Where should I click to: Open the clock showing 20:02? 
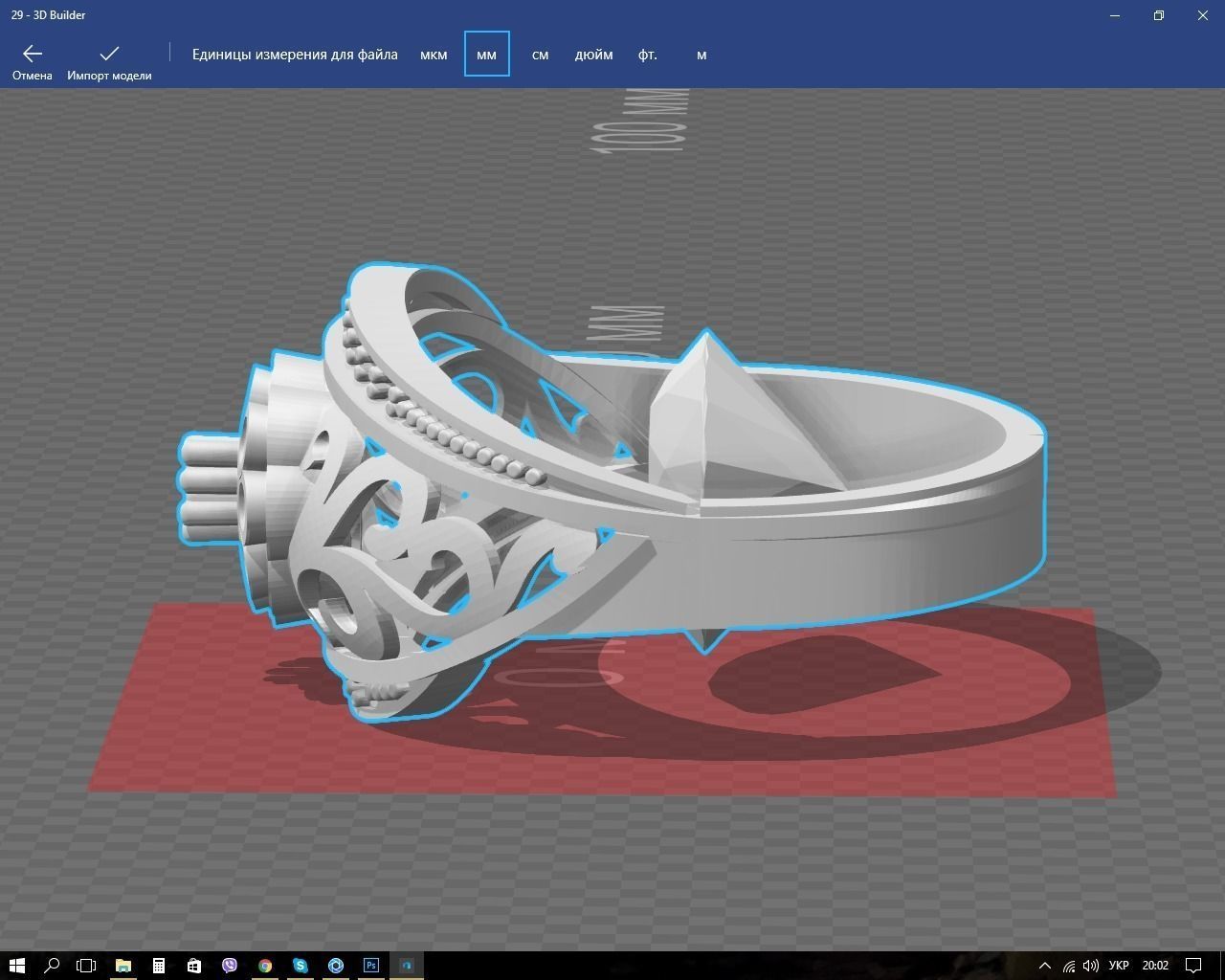click(x=1155, y=966)
